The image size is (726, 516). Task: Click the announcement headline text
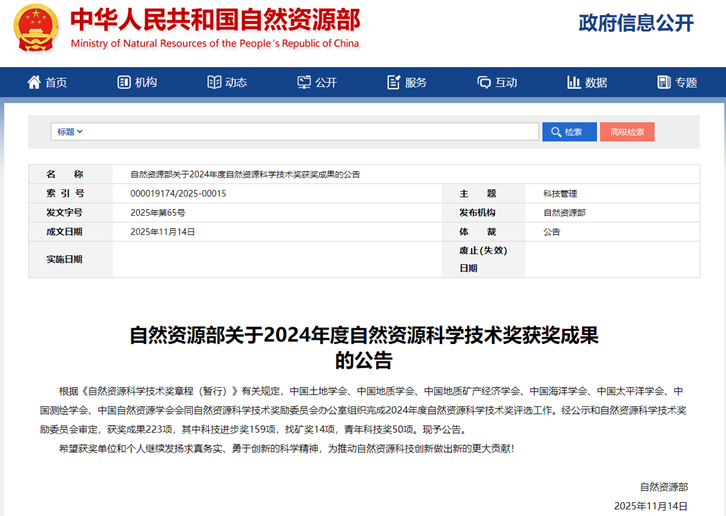coord(363,346)
